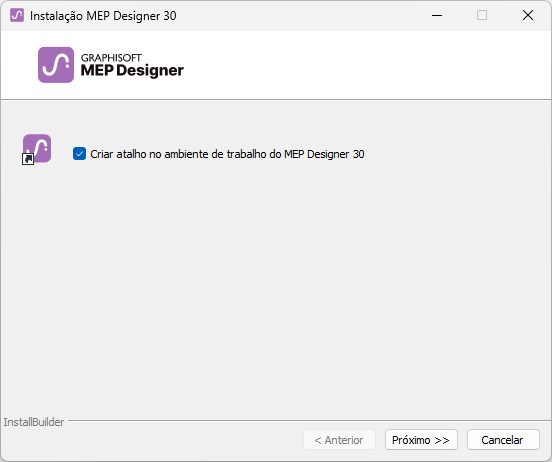Click the disabled maximize window button
This screenshot has height=462, width=552.
(x=482, y=15)
